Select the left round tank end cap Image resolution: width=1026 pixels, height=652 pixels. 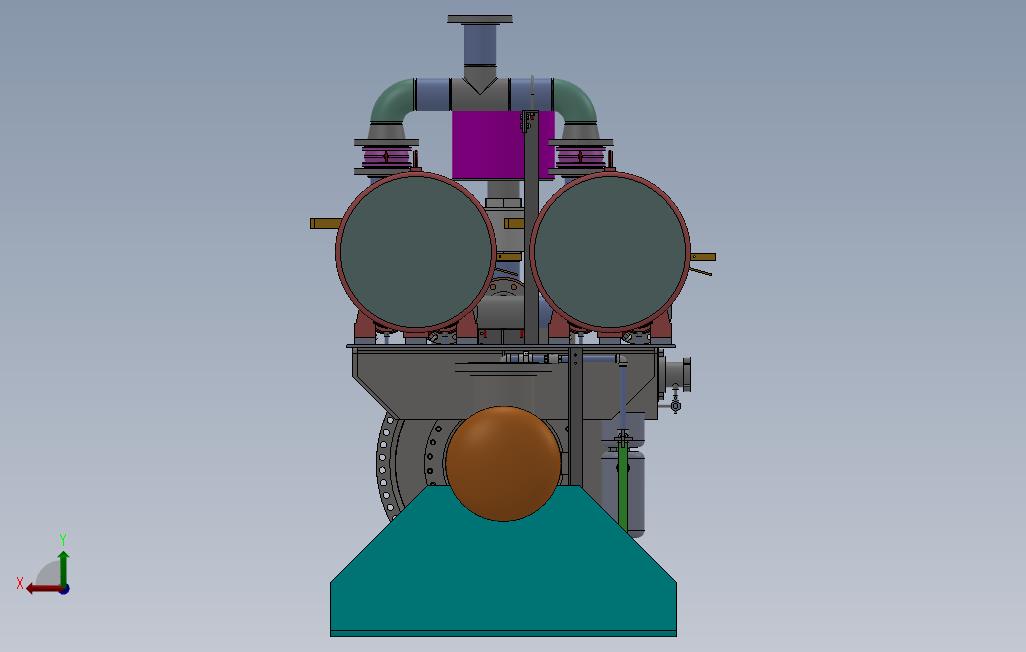[x=416, y=251]
